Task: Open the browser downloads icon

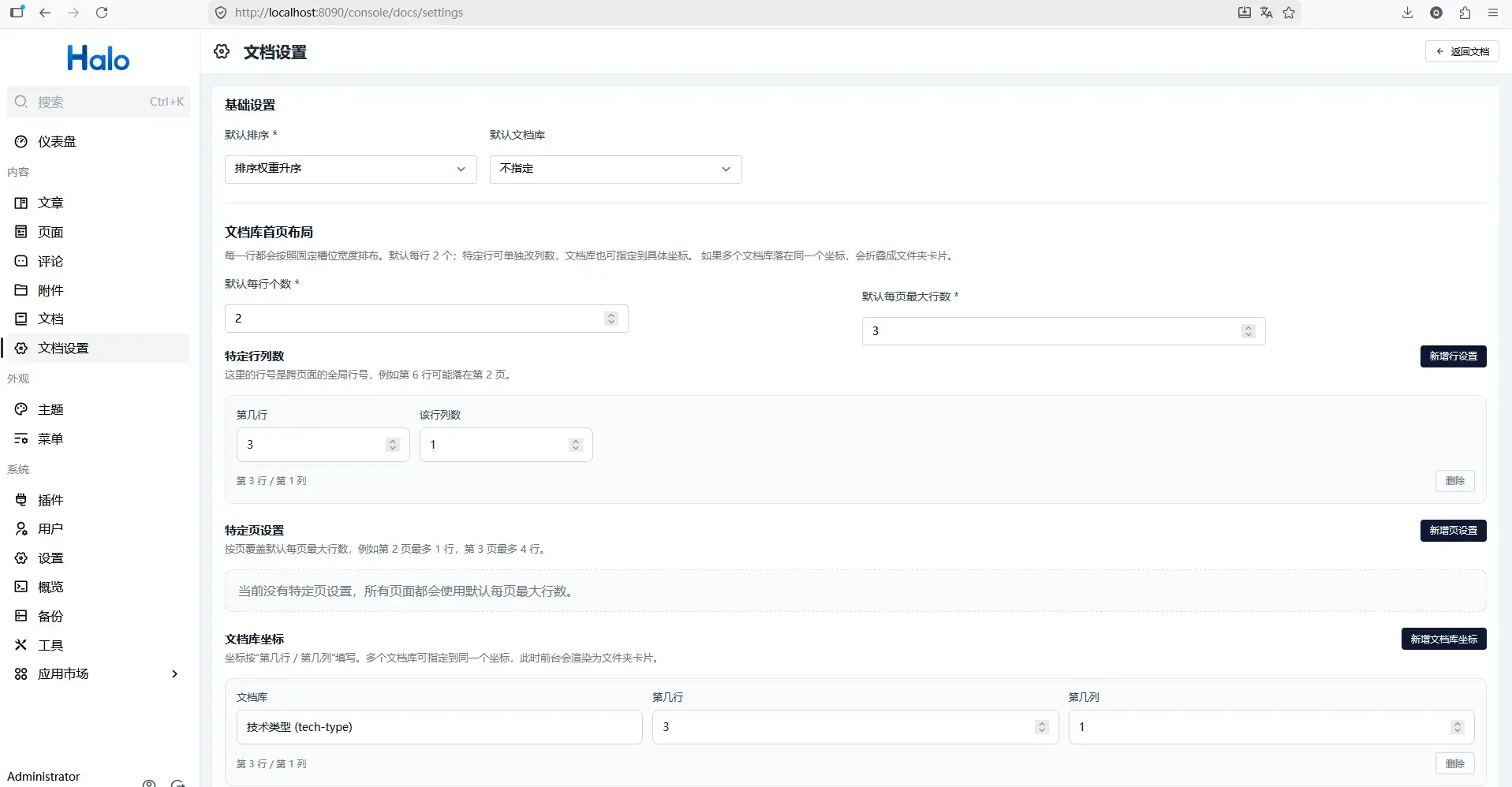Action: point(1408,13)
